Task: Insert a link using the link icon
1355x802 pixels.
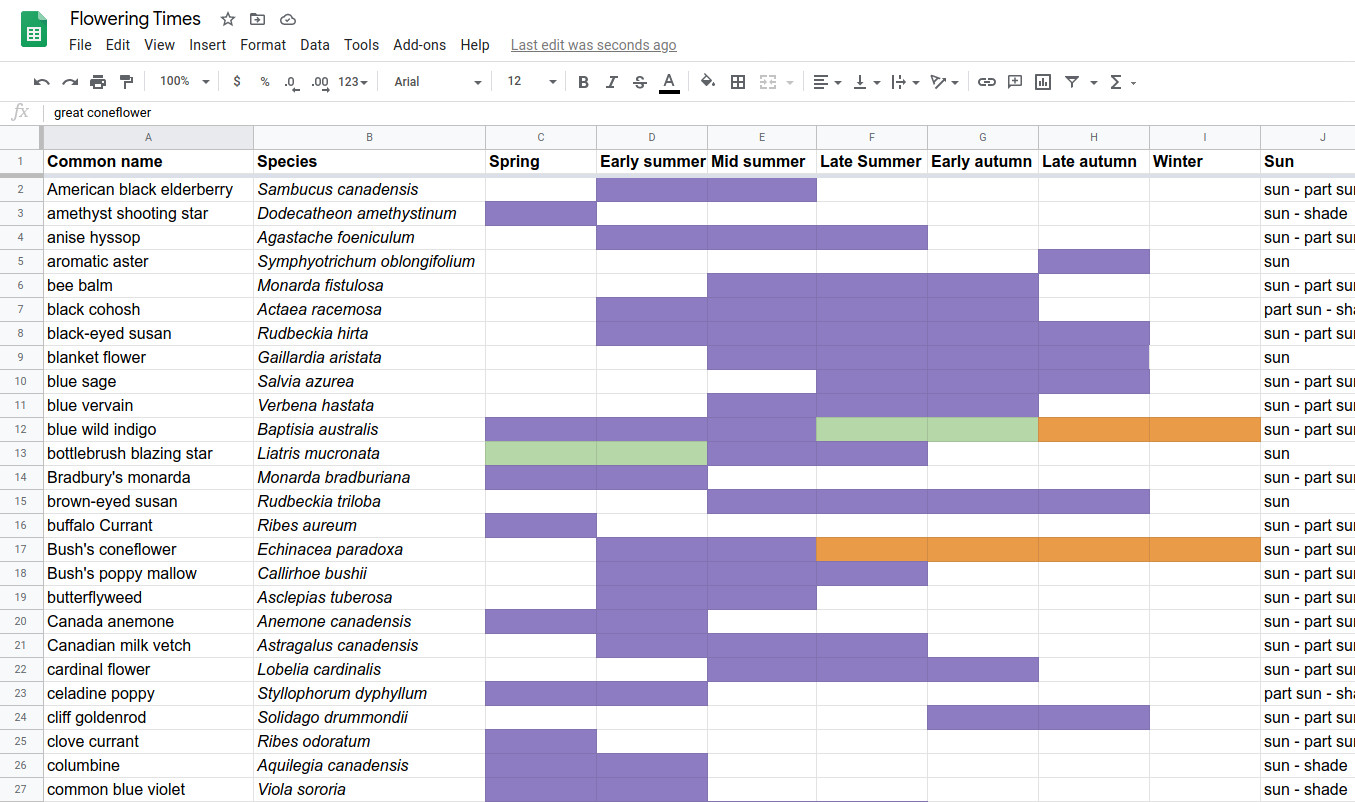Action: click(987, 82)
